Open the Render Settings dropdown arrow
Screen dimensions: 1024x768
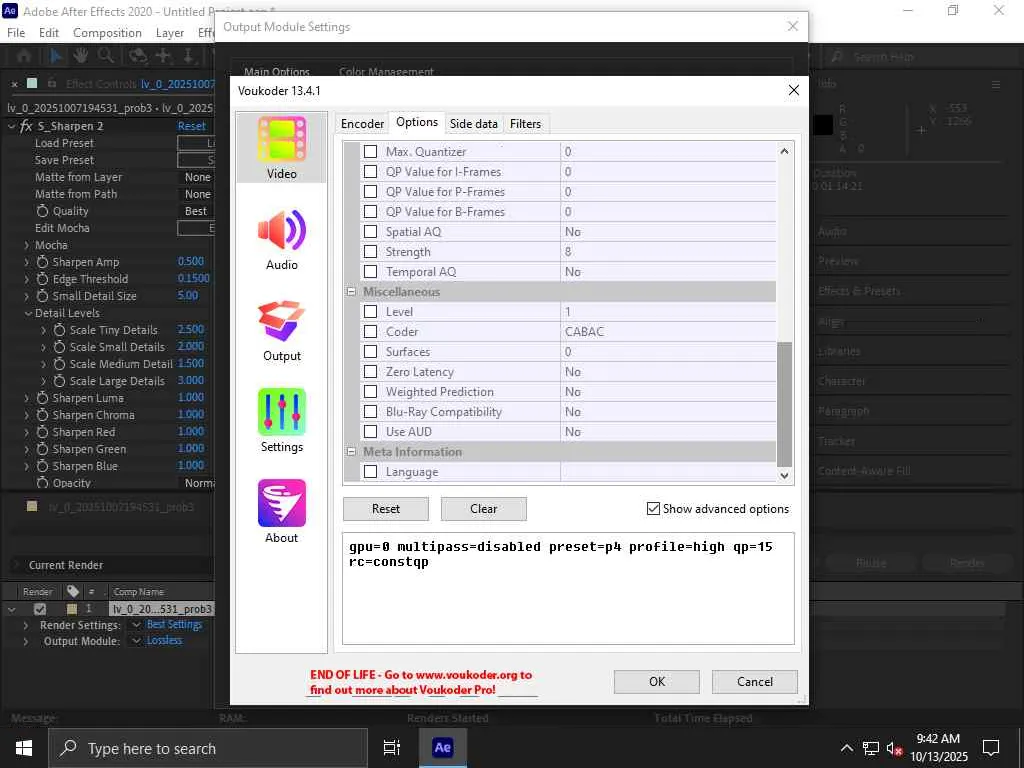136,625
